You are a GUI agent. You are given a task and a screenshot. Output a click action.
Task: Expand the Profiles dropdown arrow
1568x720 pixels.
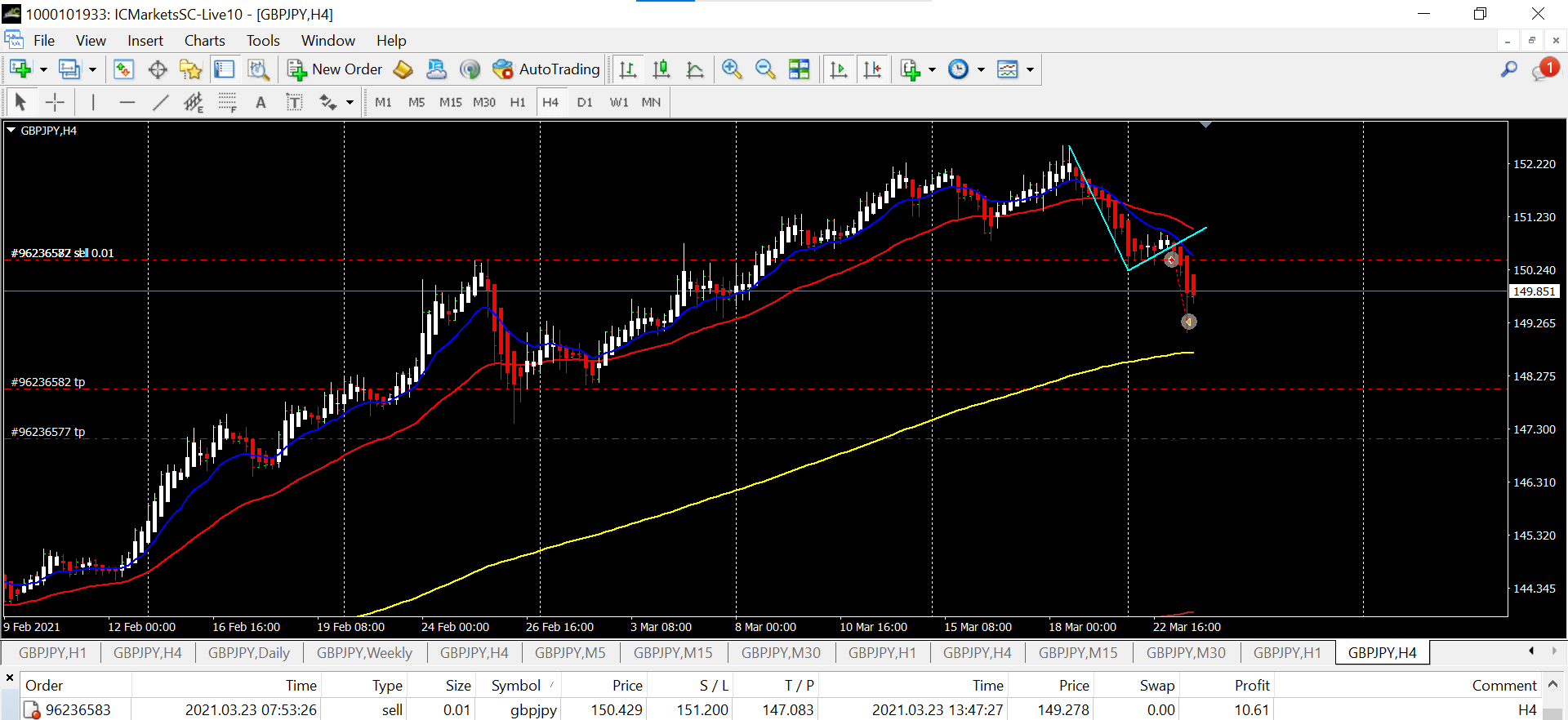click(x=92, y=69)
